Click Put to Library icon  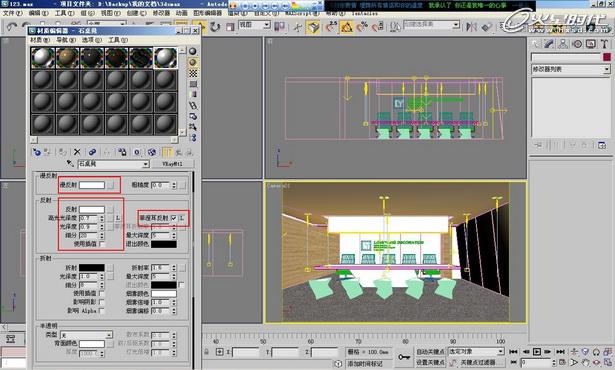(122, 152)
